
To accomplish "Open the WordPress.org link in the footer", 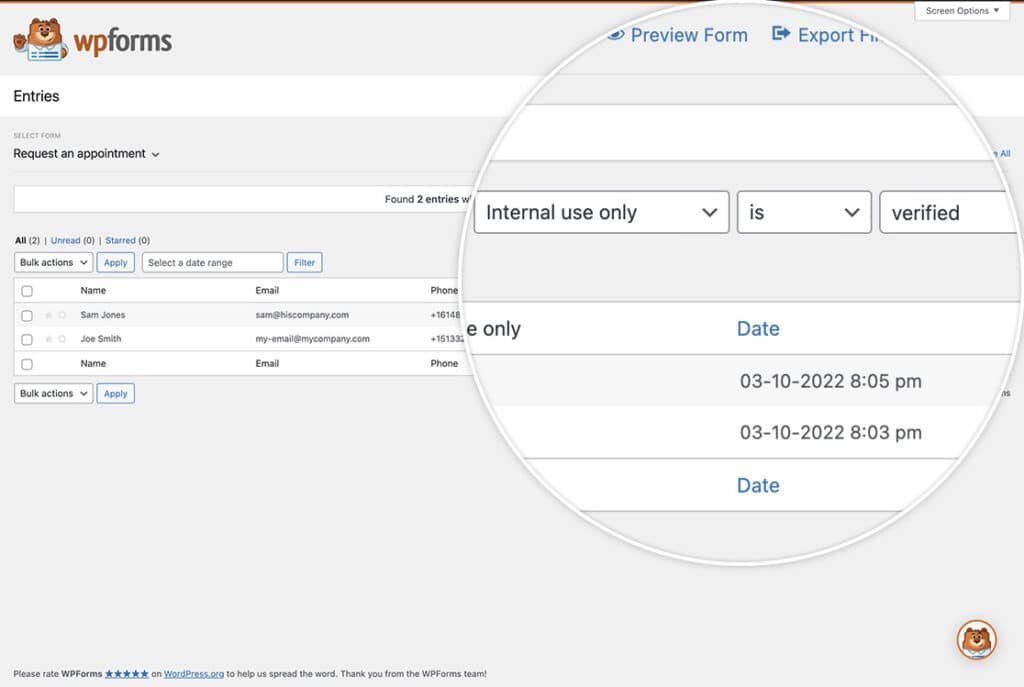I will [193, 674].
